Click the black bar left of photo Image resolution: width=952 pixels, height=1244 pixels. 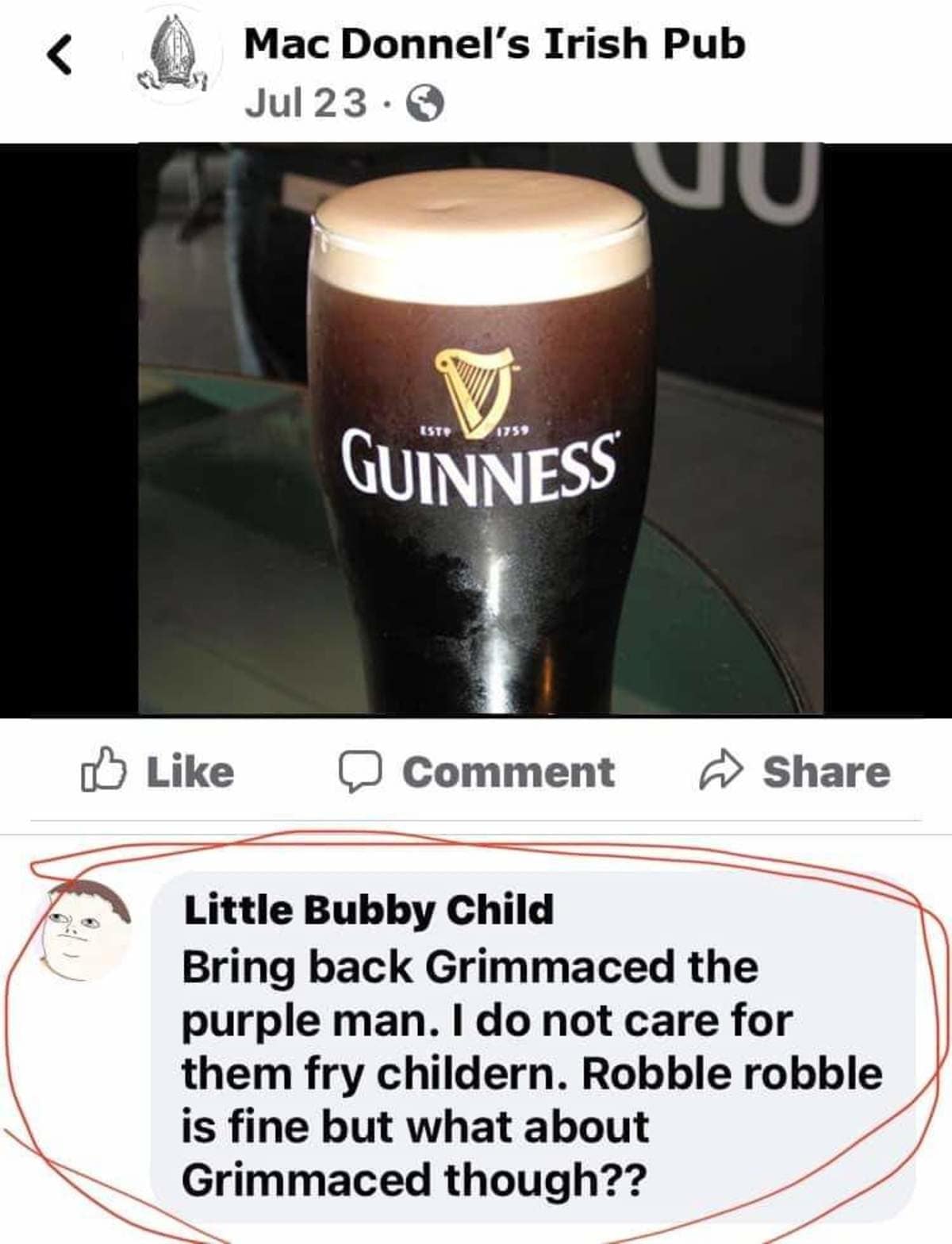click(69, 429)
